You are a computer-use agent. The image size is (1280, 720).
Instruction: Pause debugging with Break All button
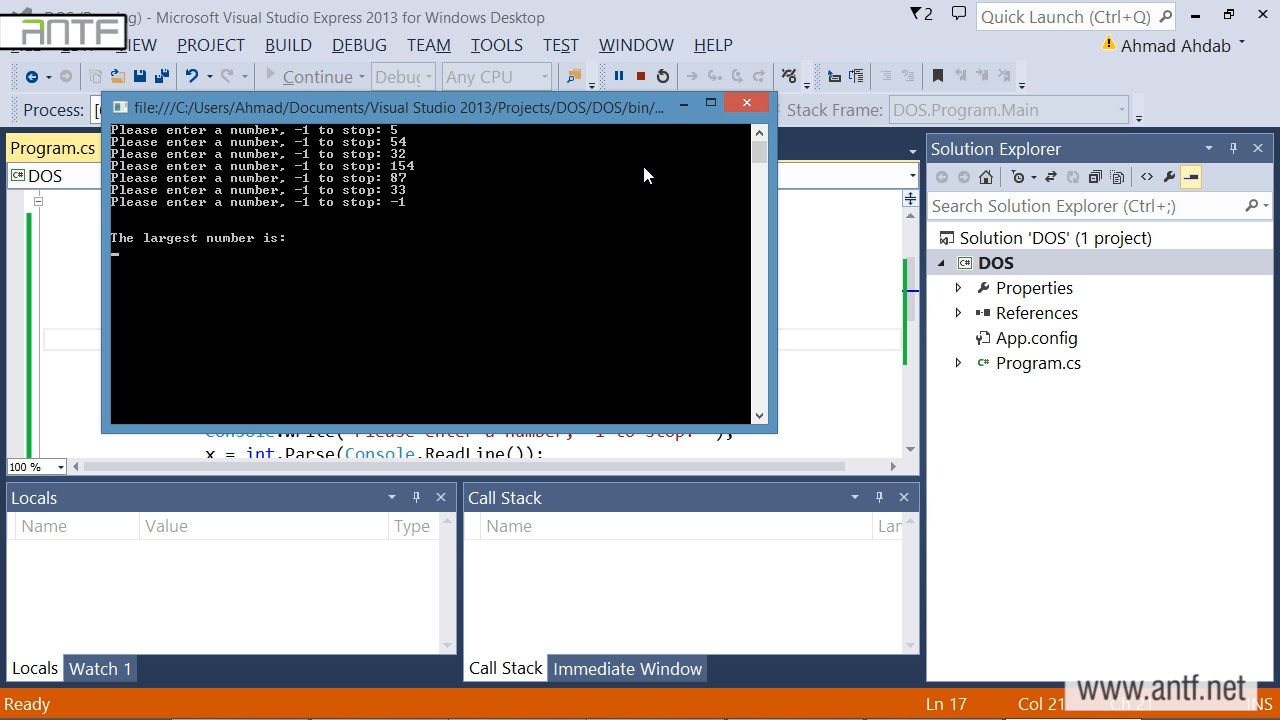click(x=618, y=76)
